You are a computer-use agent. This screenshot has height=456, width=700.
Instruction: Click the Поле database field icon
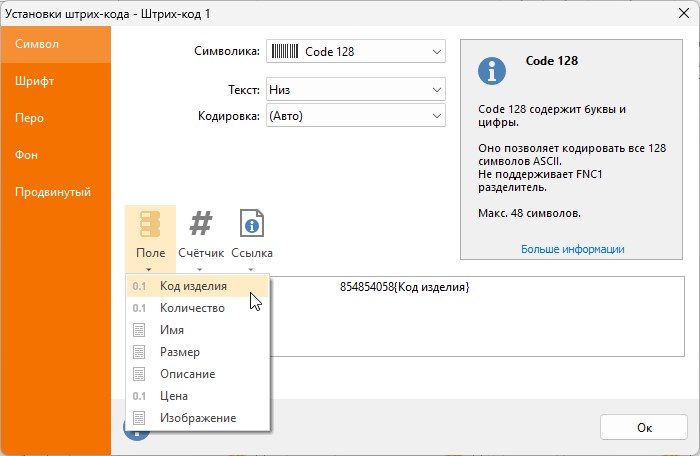click(x=150, y=224)
